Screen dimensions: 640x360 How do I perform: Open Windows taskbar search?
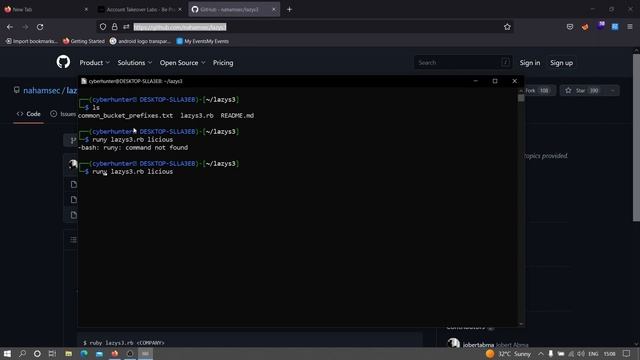[22, 354]
